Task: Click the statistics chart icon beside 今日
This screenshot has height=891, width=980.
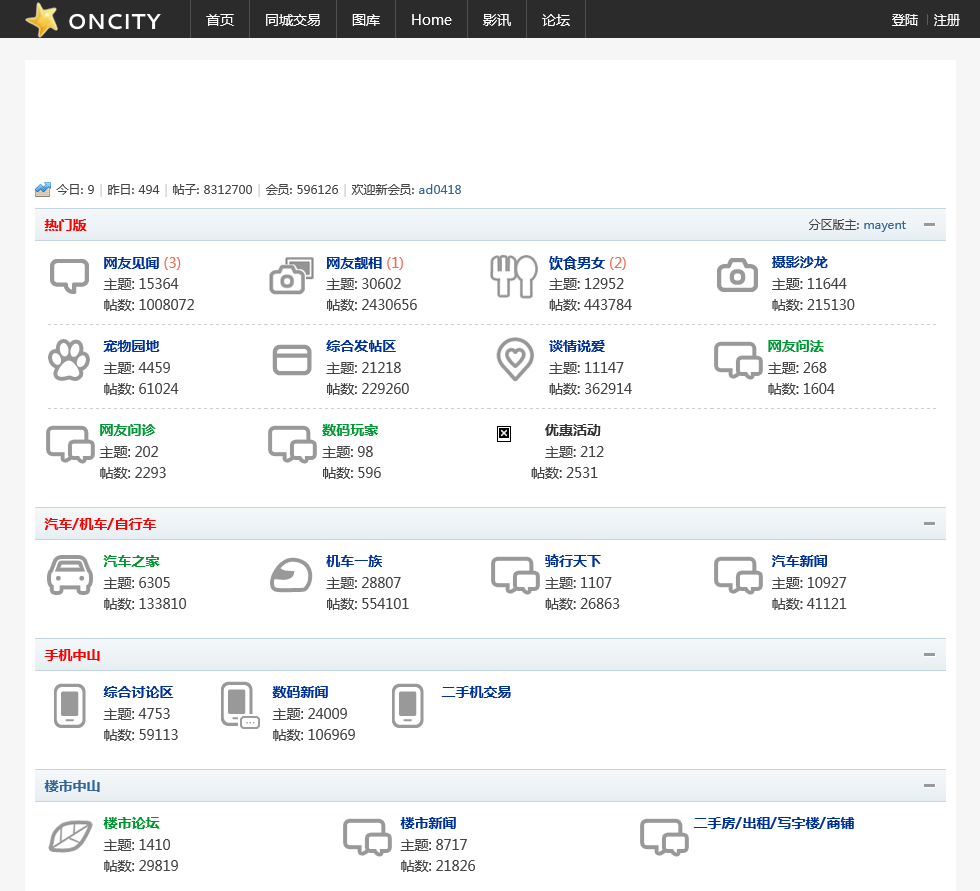Action: (42, 189)
